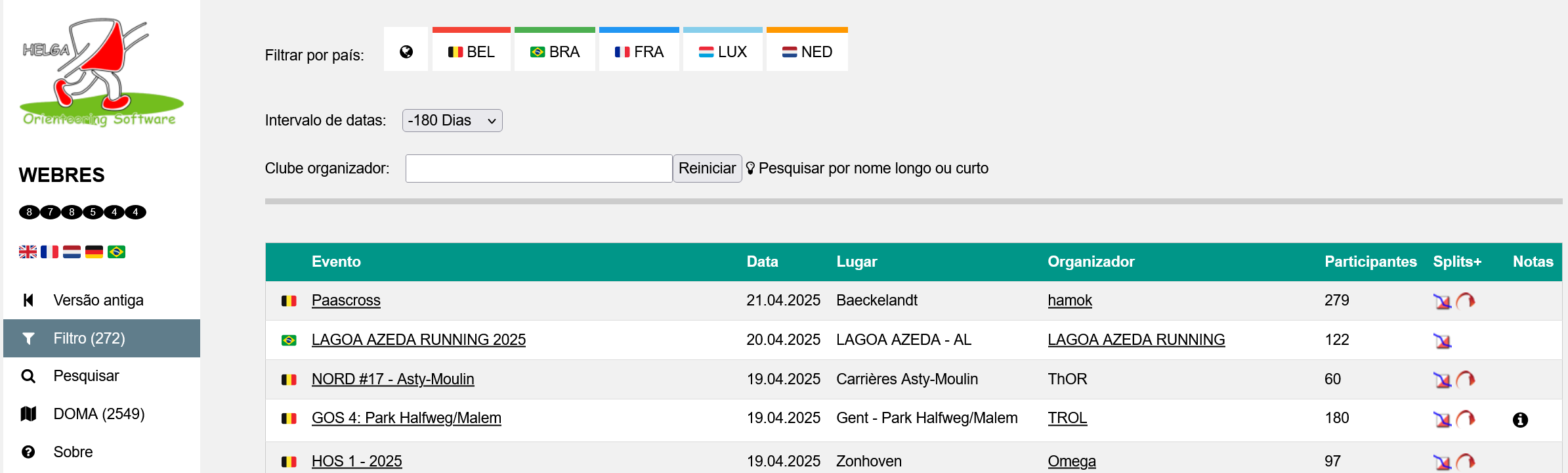Open splits icon for LAGOA AZEDA RUNNING 2025
The height and width of the screenshot is (473, 1568).
pyautogui.click(x=1442, y=341)
